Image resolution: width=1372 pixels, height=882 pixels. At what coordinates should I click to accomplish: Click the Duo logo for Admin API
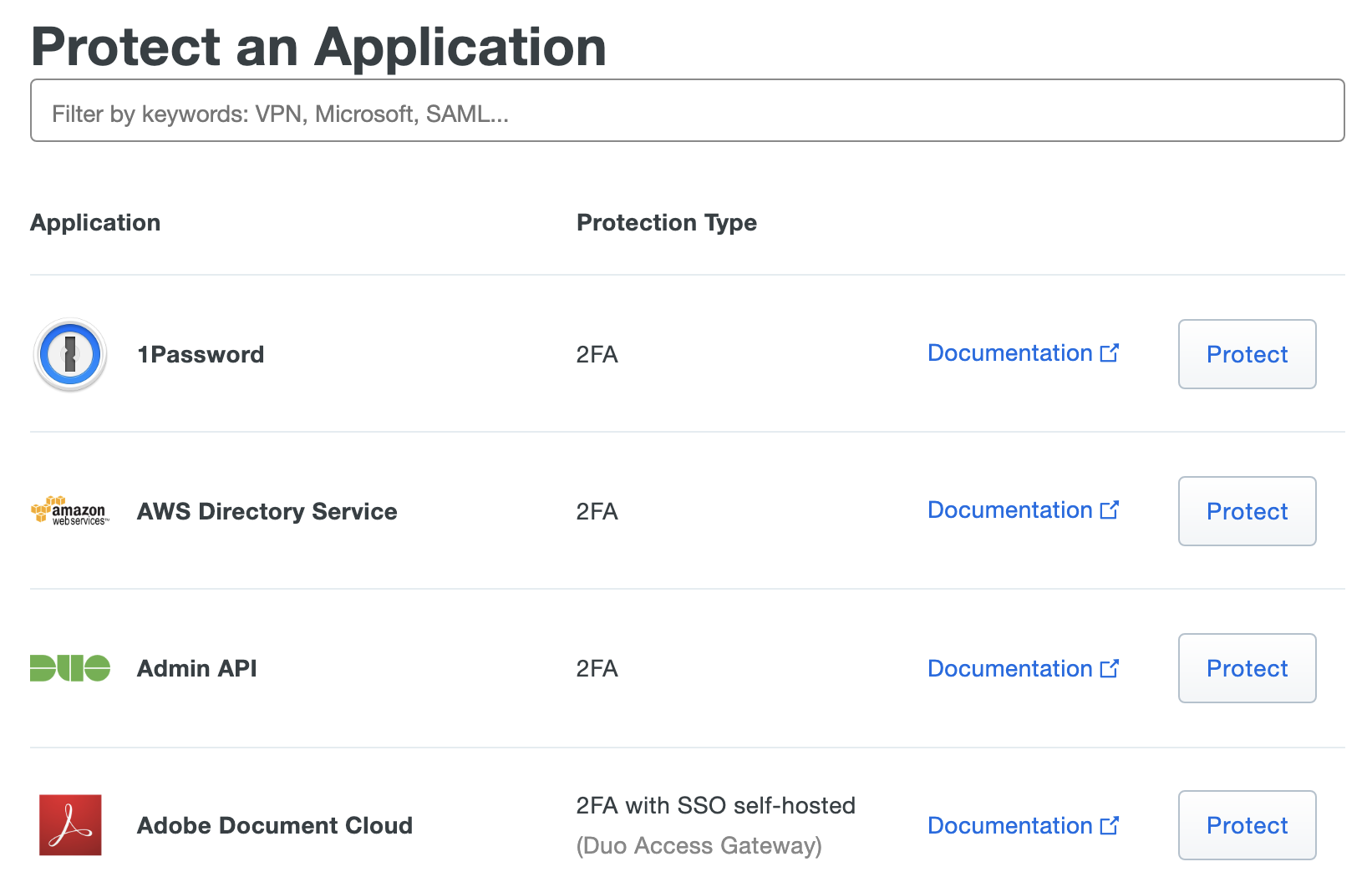pos(70,668)
